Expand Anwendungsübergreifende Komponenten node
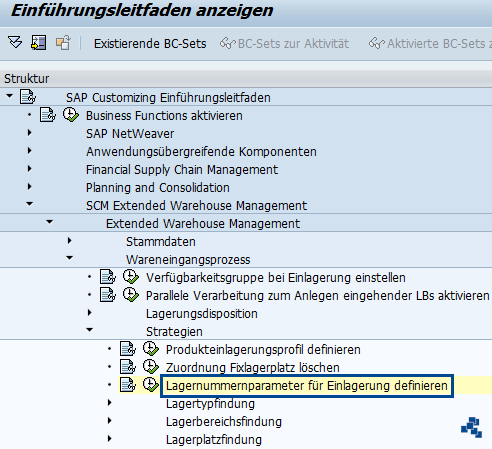This screenshot has width=492, height=449. click(x=30, y=151)
